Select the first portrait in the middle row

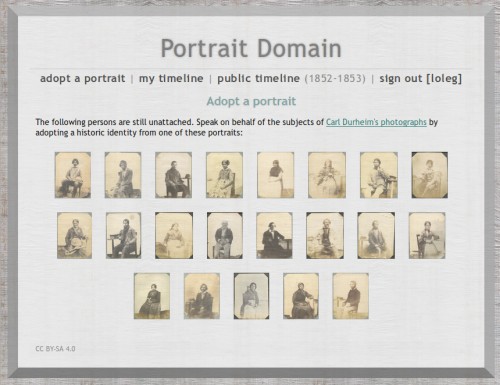[x=75, y=235]
